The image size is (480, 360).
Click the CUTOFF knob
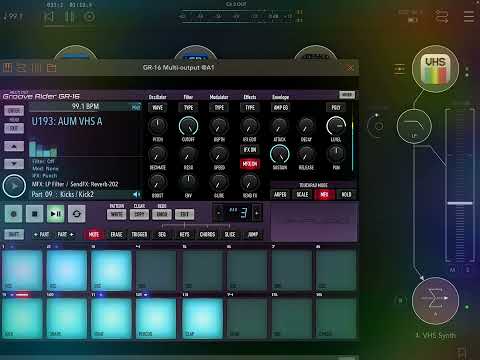click(188, 126)
